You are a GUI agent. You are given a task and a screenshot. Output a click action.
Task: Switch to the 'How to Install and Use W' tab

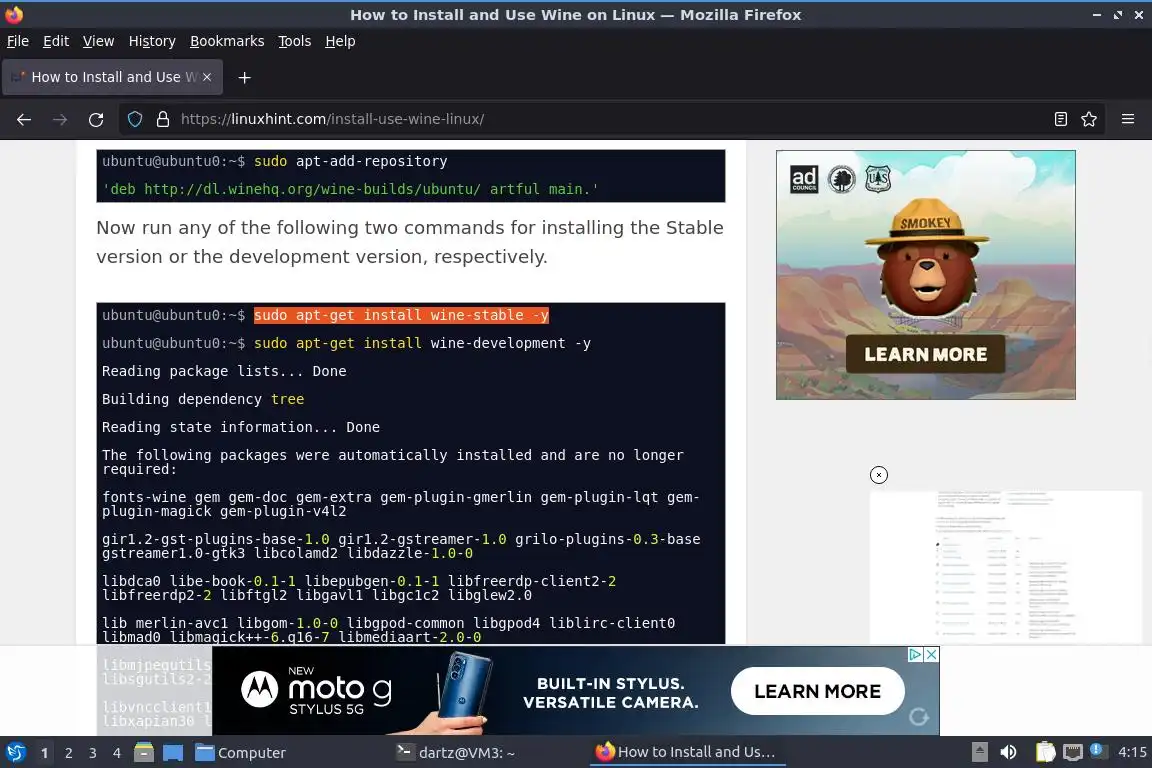click(x=111, y=77)
